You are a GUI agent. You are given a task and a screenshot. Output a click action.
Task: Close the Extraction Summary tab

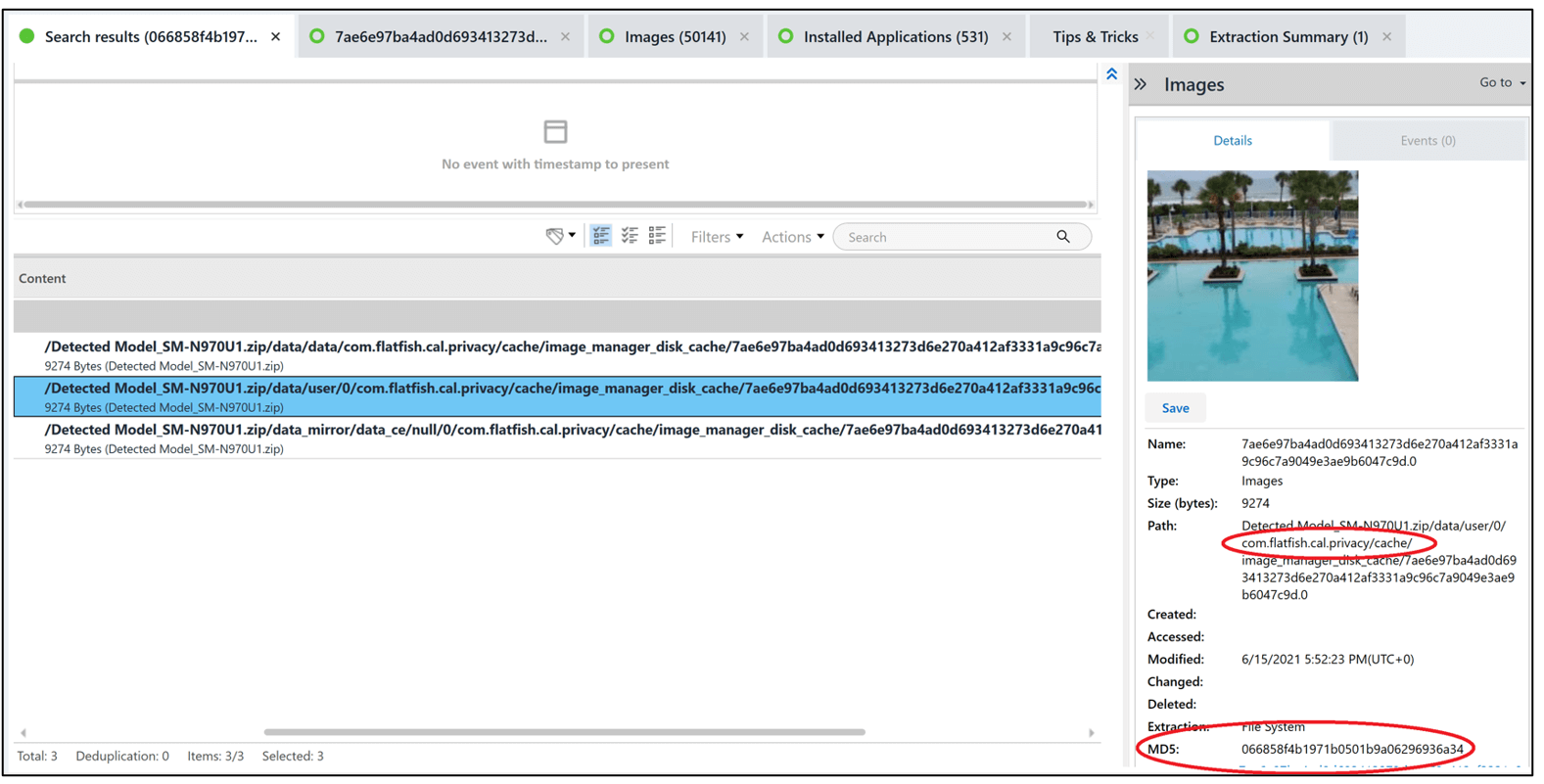point(1386,37)
